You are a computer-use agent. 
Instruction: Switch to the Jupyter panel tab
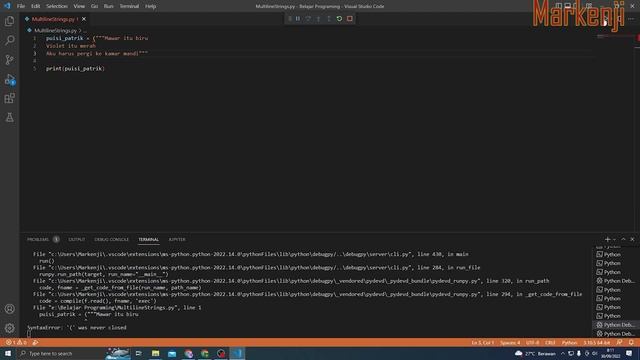(177, 240)
